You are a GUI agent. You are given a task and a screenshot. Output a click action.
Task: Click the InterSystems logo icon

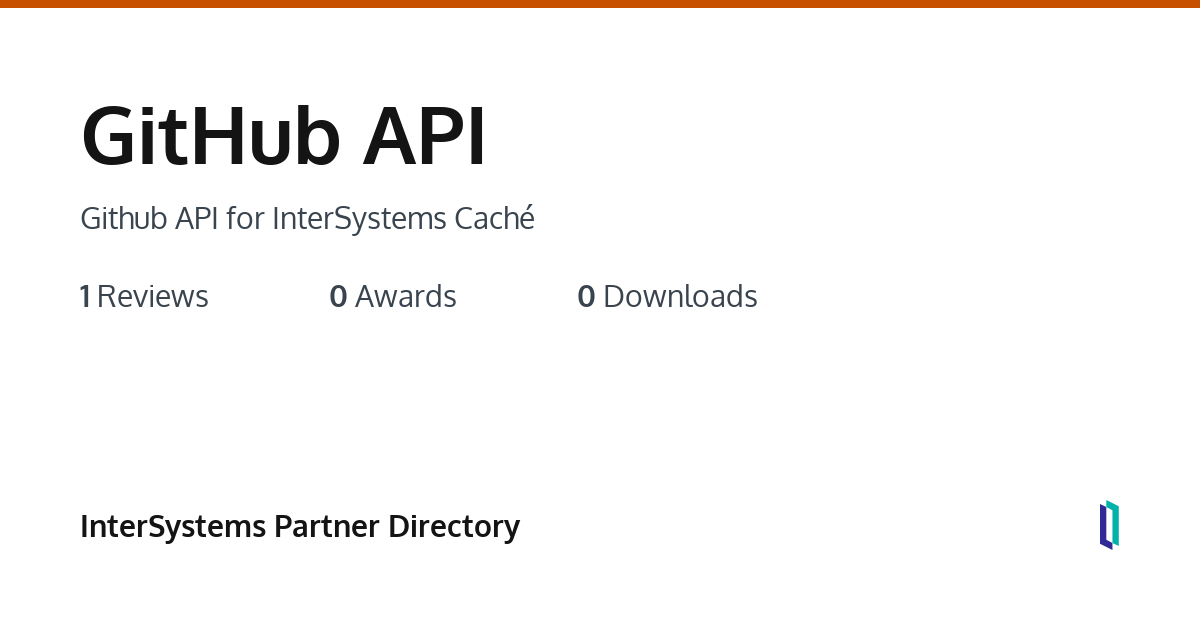[x=1109, y=525]
